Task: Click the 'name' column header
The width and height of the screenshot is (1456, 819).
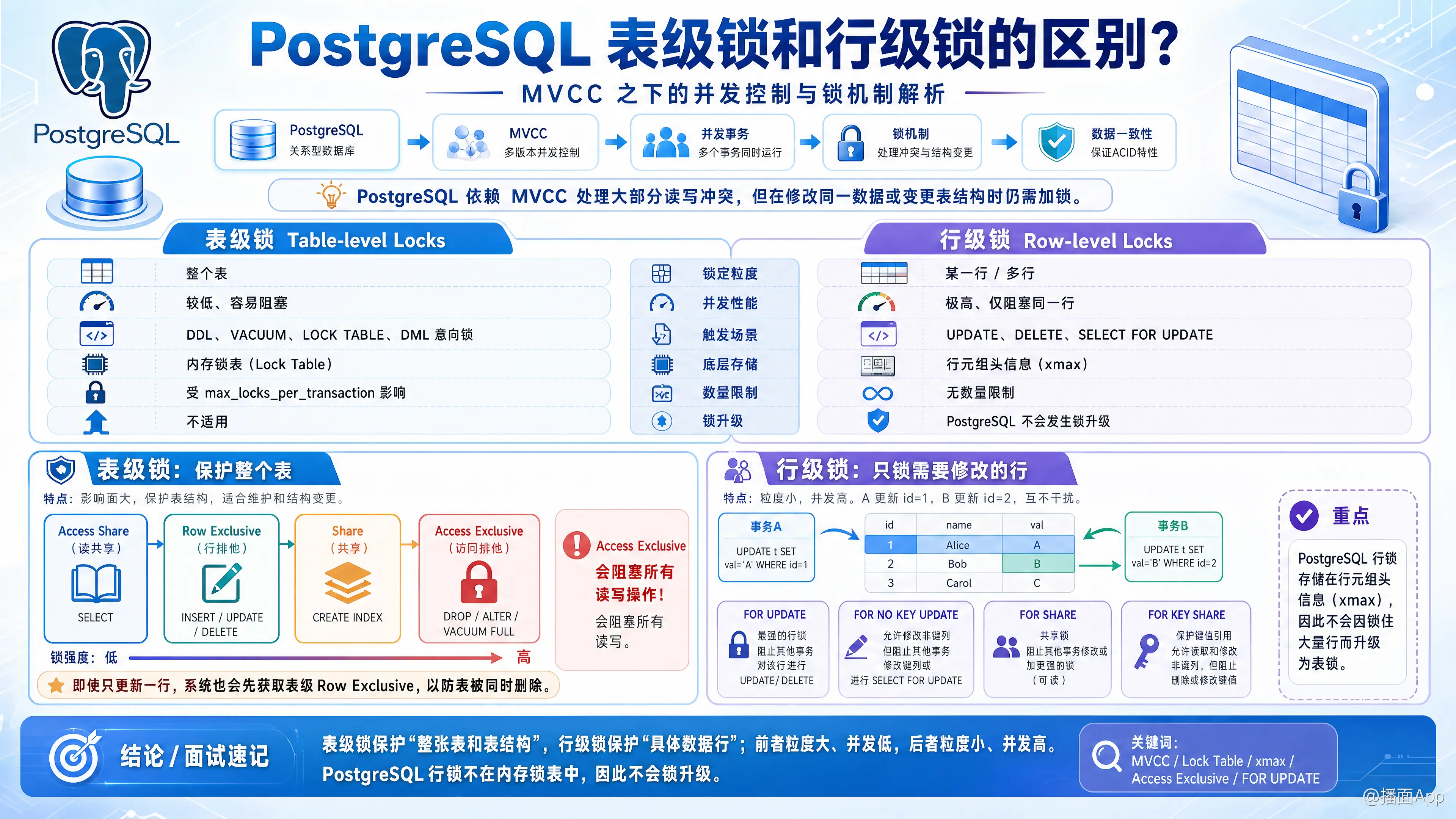Action: coord(959,525)
